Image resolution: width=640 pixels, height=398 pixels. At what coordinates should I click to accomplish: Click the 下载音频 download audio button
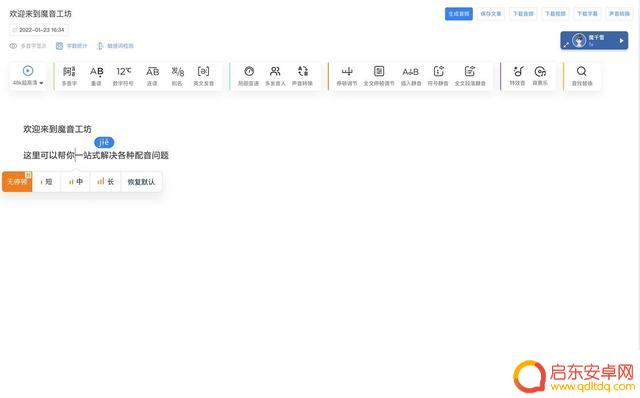point(523,13)
